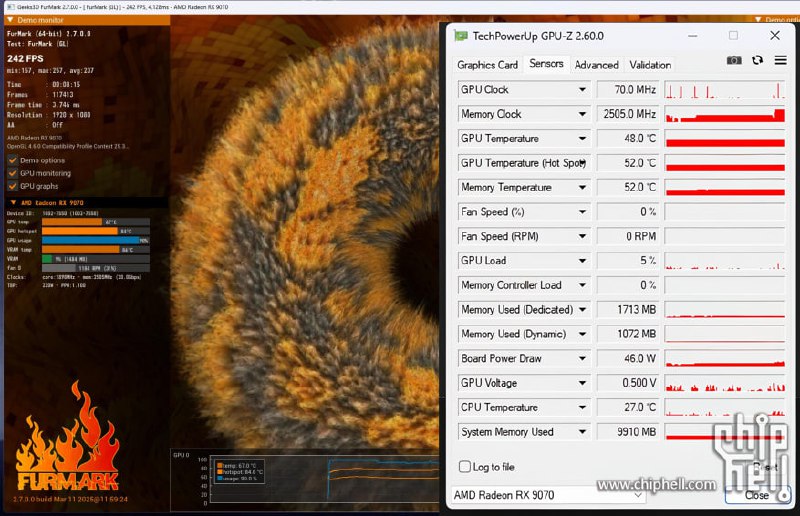Take a screenshot with GPU-Z camera icon

(x=734, y=60)
